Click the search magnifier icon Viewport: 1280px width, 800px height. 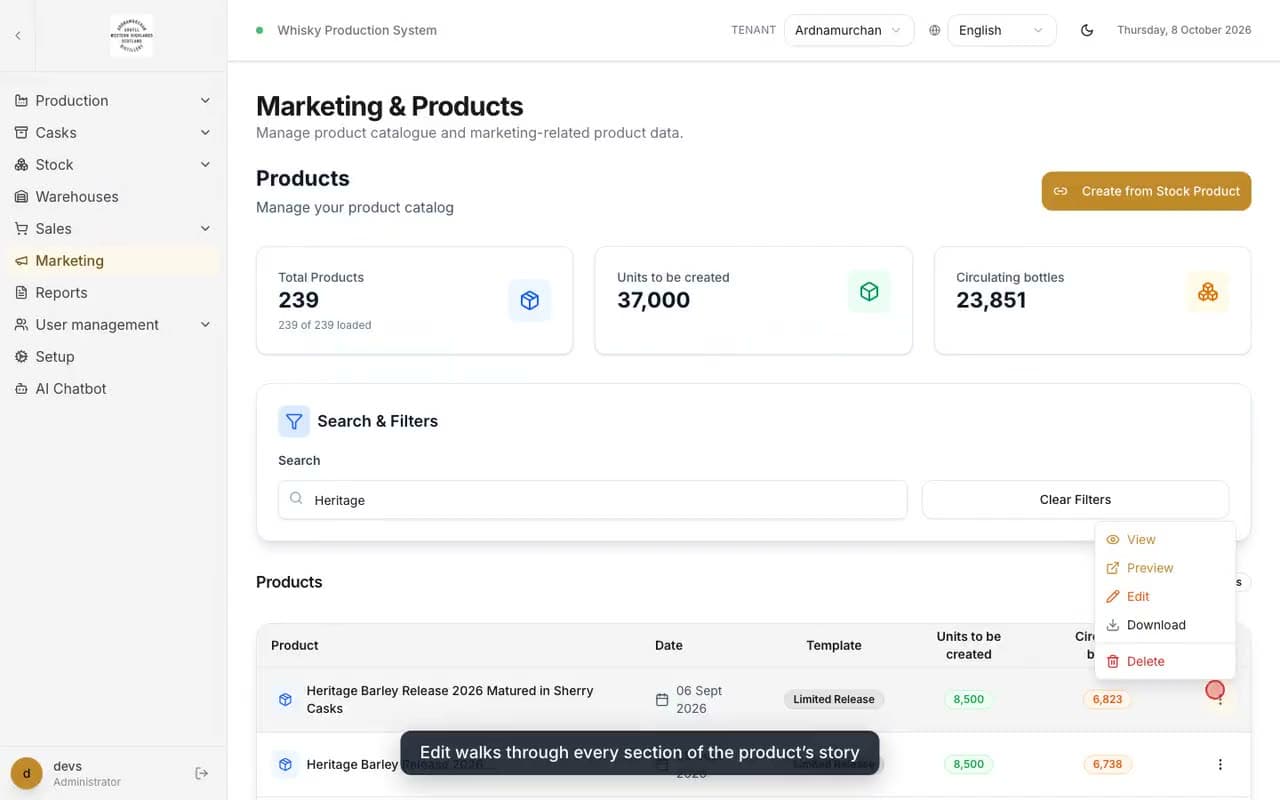pyautogui.click(x=296, y=498)
